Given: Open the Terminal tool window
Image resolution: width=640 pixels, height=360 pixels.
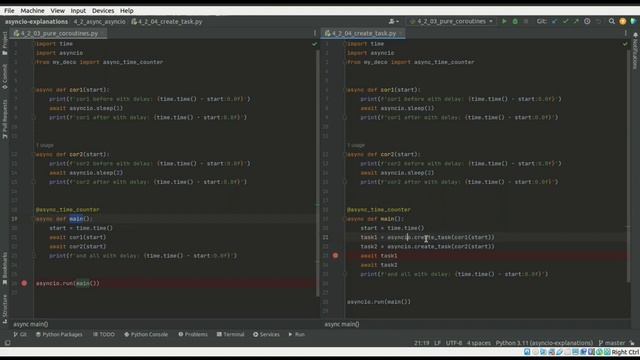Looking at the screenshot, I should coord(231,334).
